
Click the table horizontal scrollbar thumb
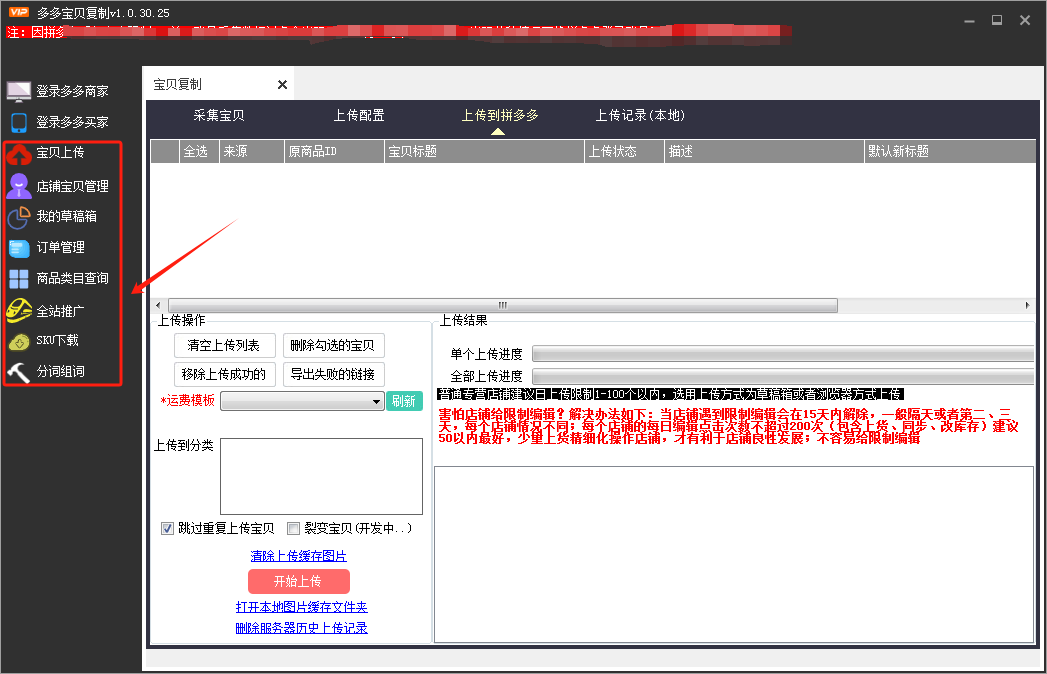pos(503,305)
